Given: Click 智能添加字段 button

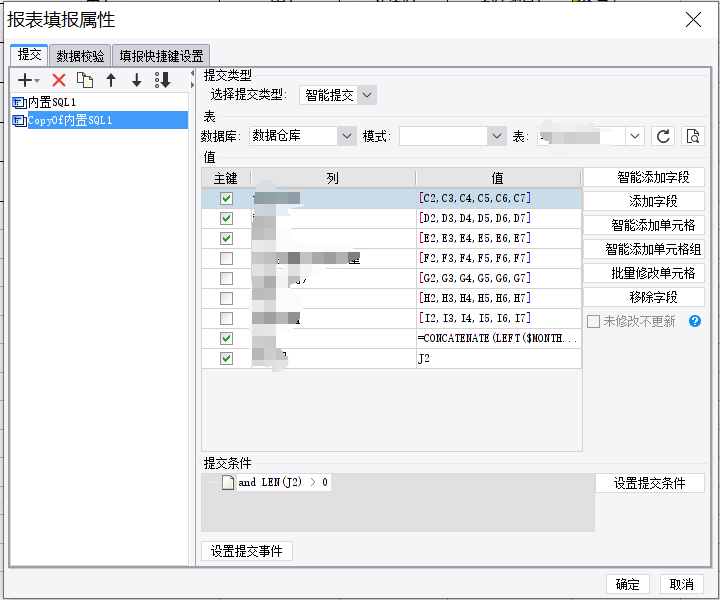Looking at the screenshot, I should tap(644, 177).
